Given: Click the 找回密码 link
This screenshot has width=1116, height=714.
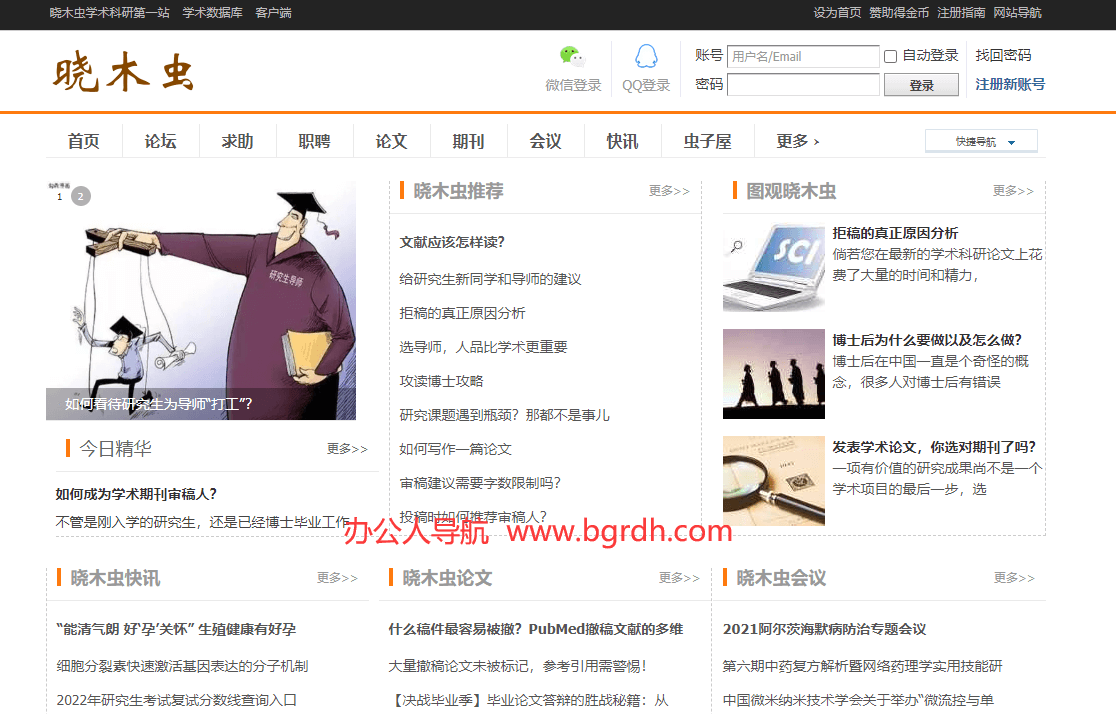Looking at the screenshot, I should [x=1003, y=56].
